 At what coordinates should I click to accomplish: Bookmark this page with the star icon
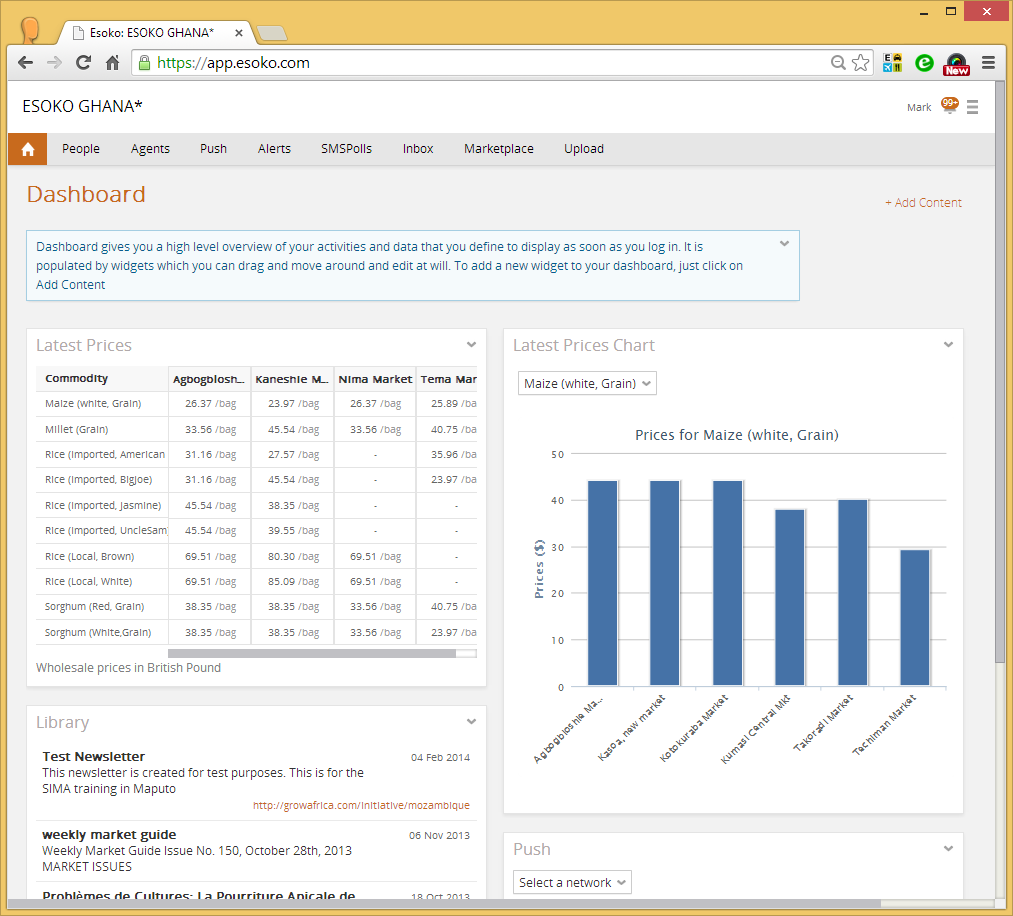tap(861, 63)
